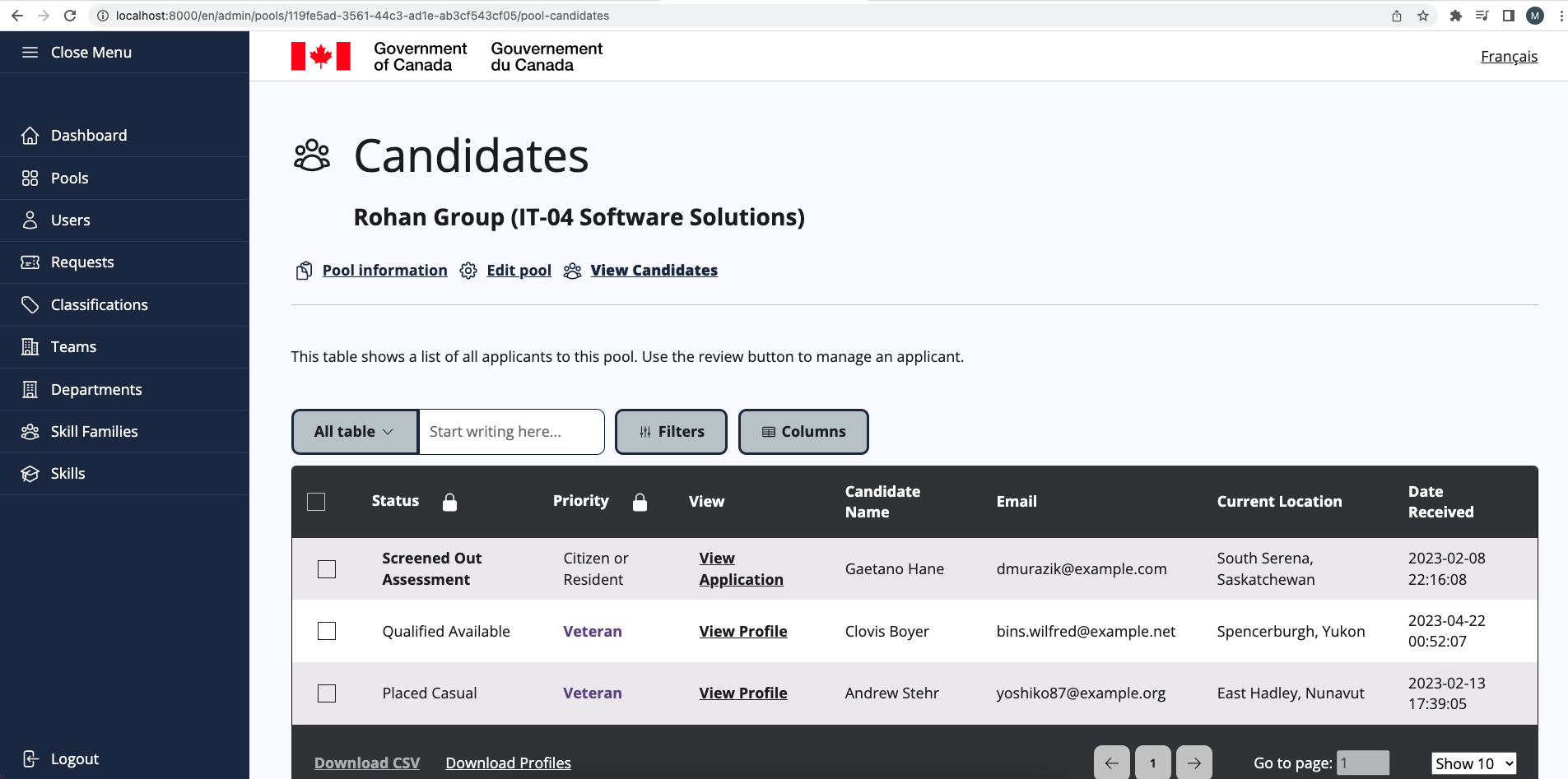1568x779 pixels.
Task: Type in the Go to page field
Action: [1364, 763]
